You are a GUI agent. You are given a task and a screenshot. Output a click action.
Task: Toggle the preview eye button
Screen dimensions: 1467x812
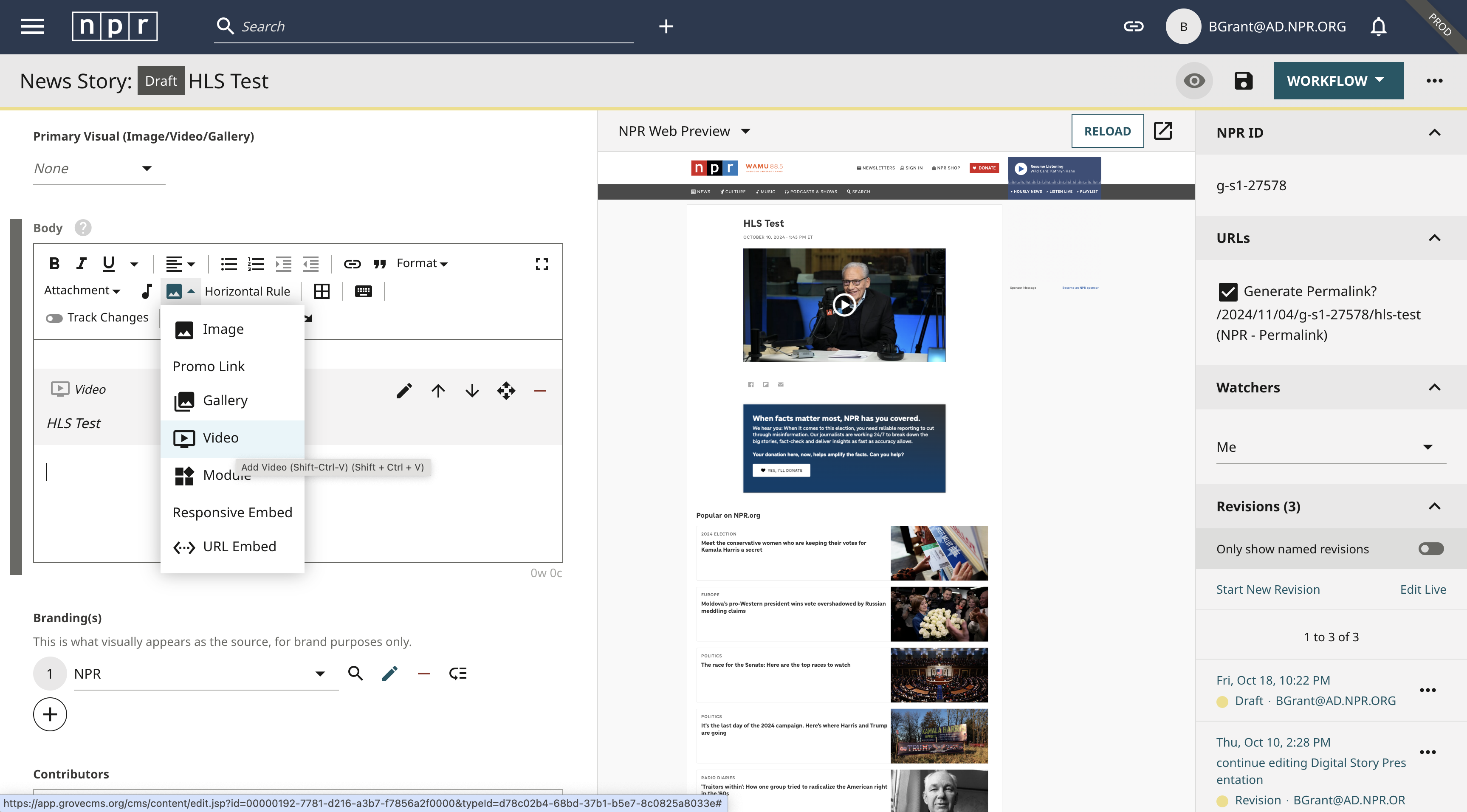[1193, 81]
